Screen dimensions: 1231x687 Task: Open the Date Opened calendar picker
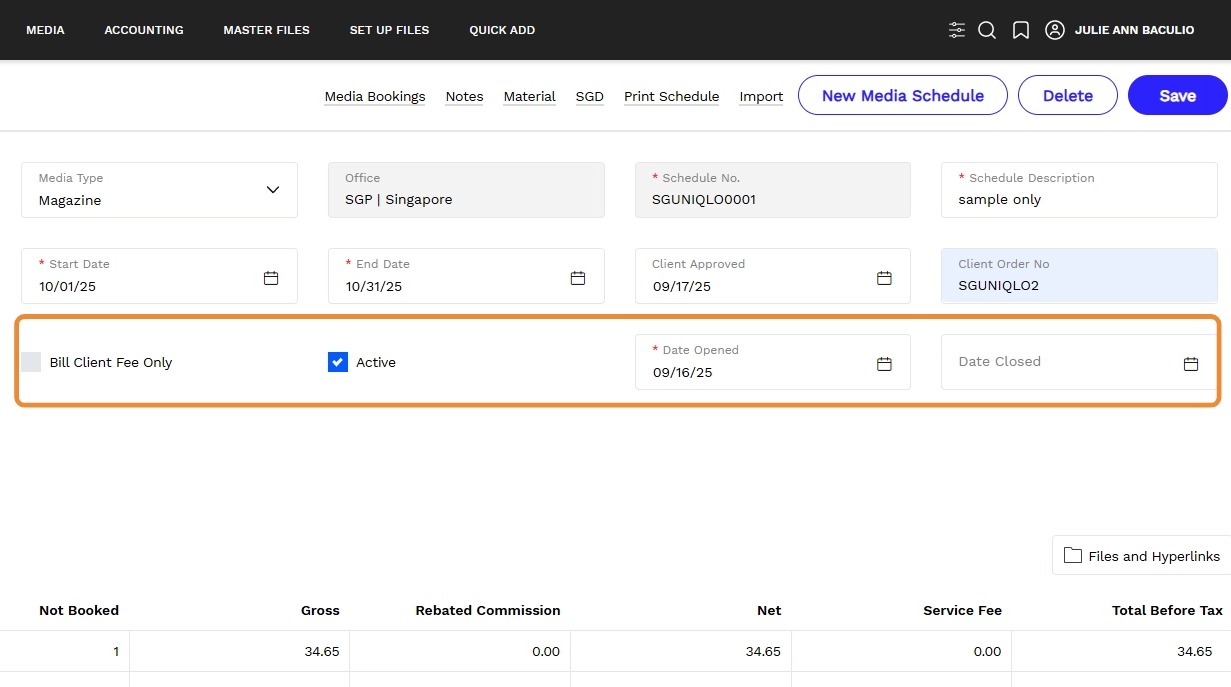tap(884, 364)
